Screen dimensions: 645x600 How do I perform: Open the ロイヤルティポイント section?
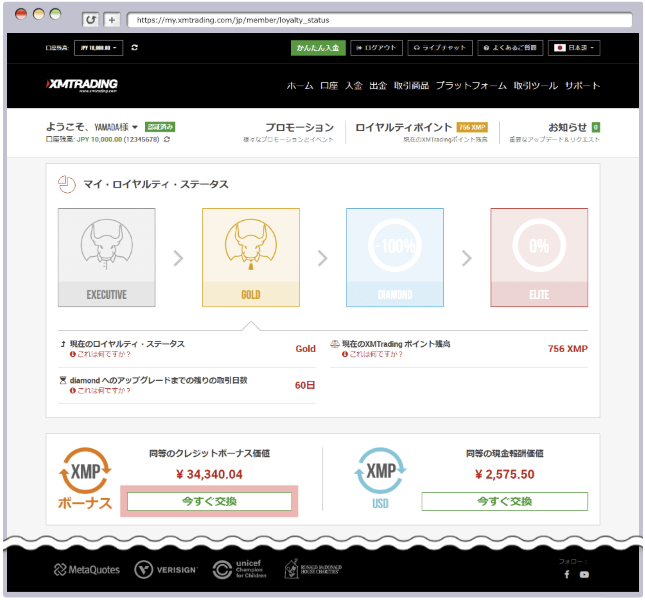click(404, 127)
